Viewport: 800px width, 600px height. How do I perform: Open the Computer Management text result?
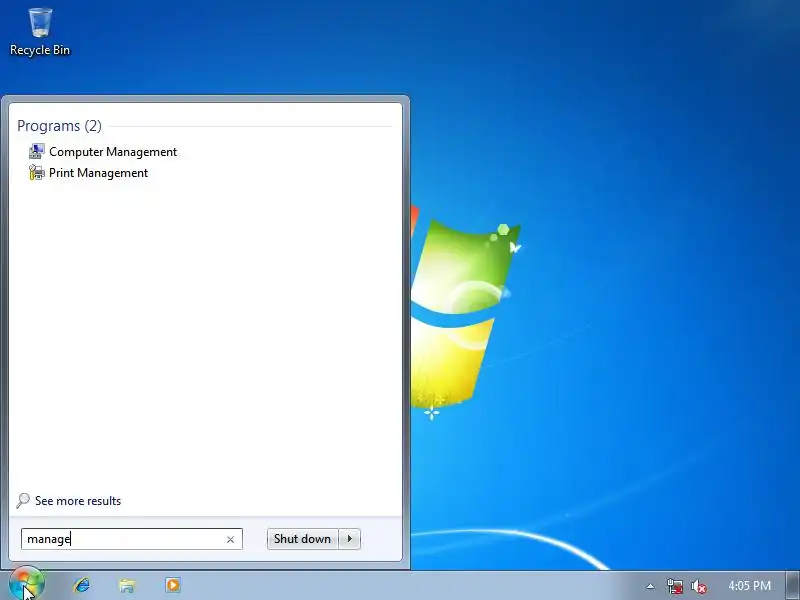click(x=113, y=152)
